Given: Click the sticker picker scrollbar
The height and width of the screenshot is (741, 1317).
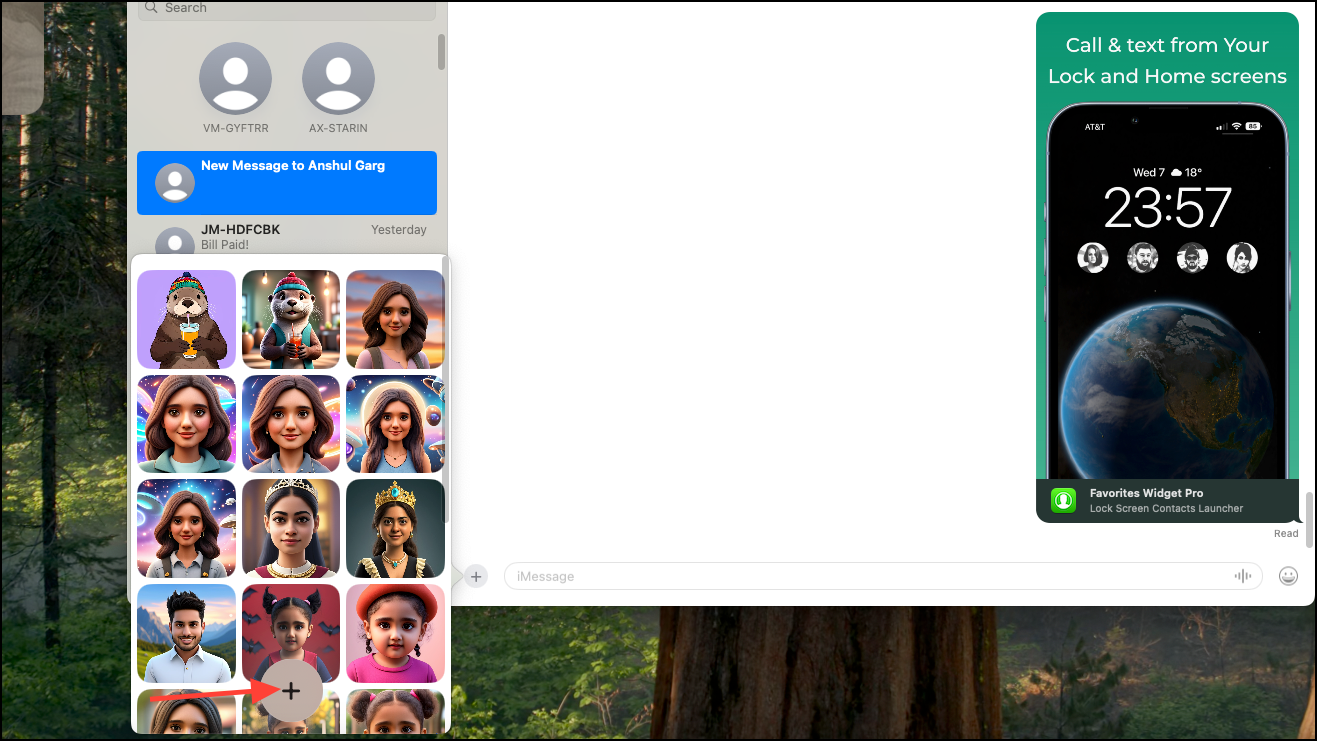Looking at the screenshot, I should 446,389.
